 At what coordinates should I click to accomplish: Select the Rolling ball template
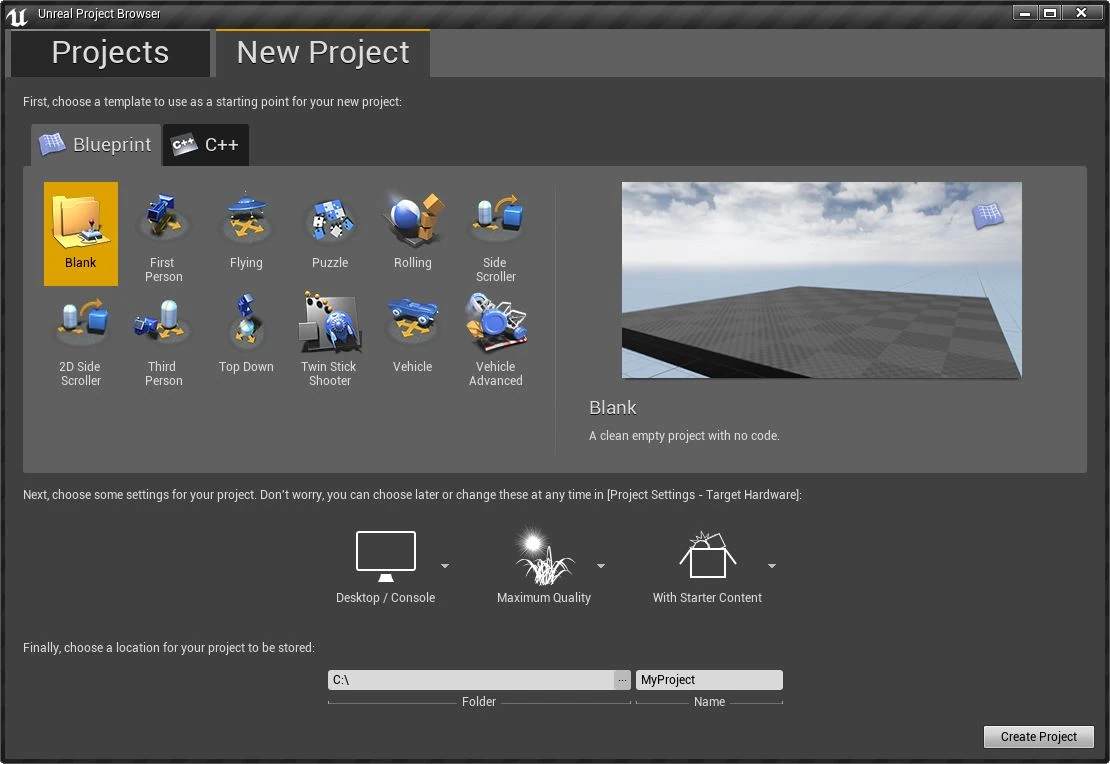coord(413,220)
